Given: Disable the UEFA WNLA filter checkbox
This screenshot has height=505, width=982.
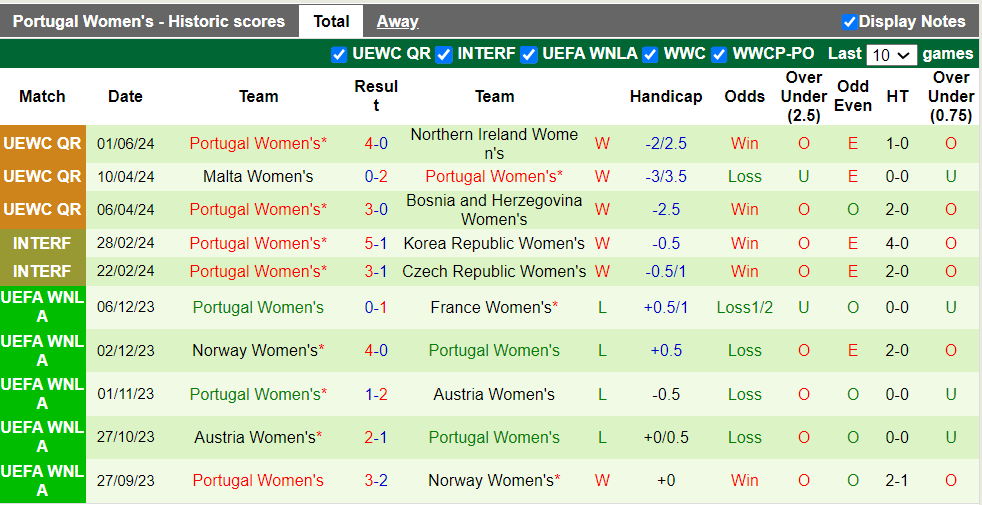Looking at the screenshot, I should coord(529,55).
